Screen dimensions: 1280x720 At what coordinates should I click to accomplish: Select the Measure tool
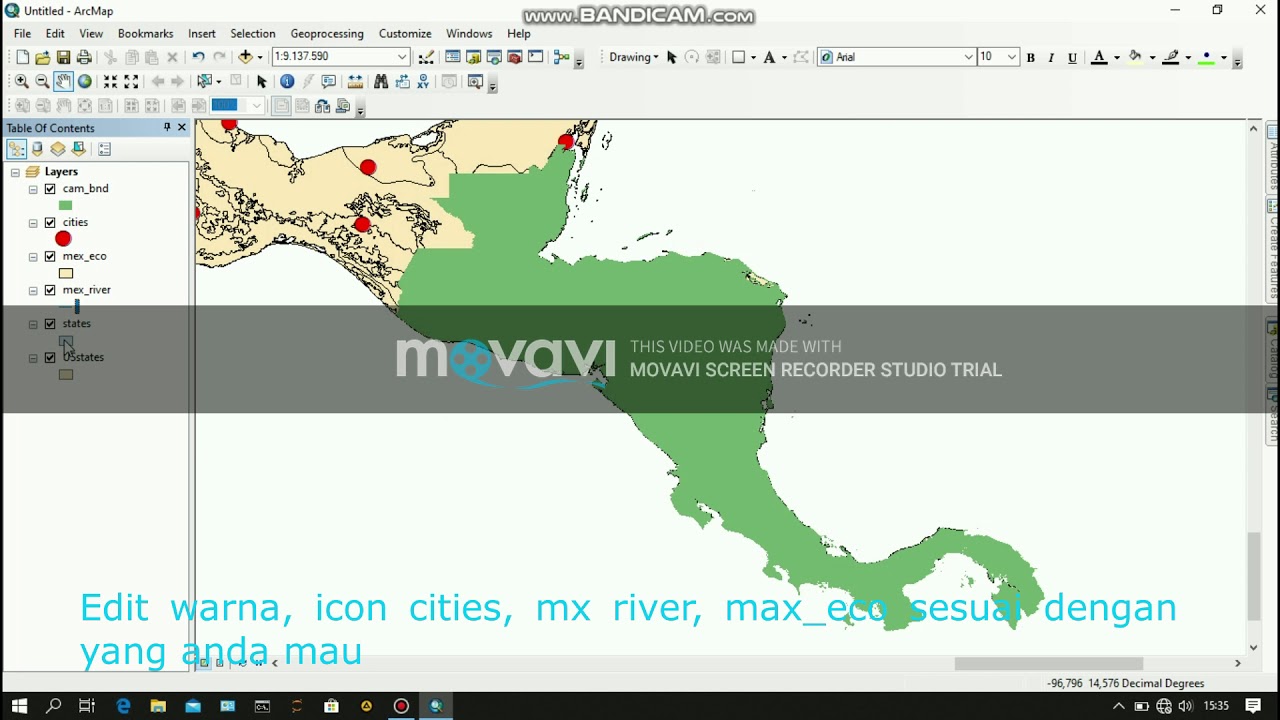[355, 81]
